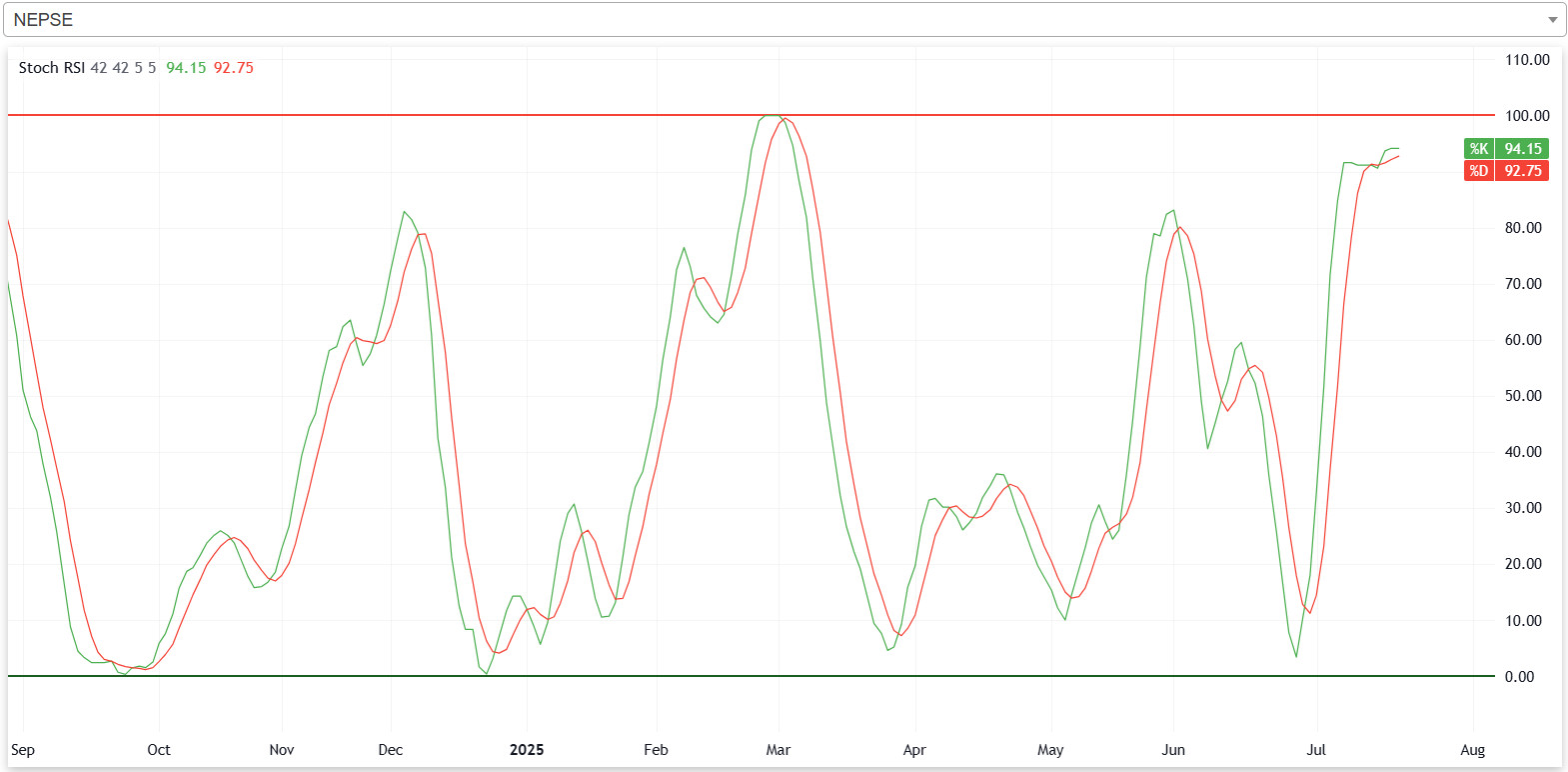Click the 92.75 %D value tag
This screenshot has height=772, width=1568.
[x=1523, y=171]
